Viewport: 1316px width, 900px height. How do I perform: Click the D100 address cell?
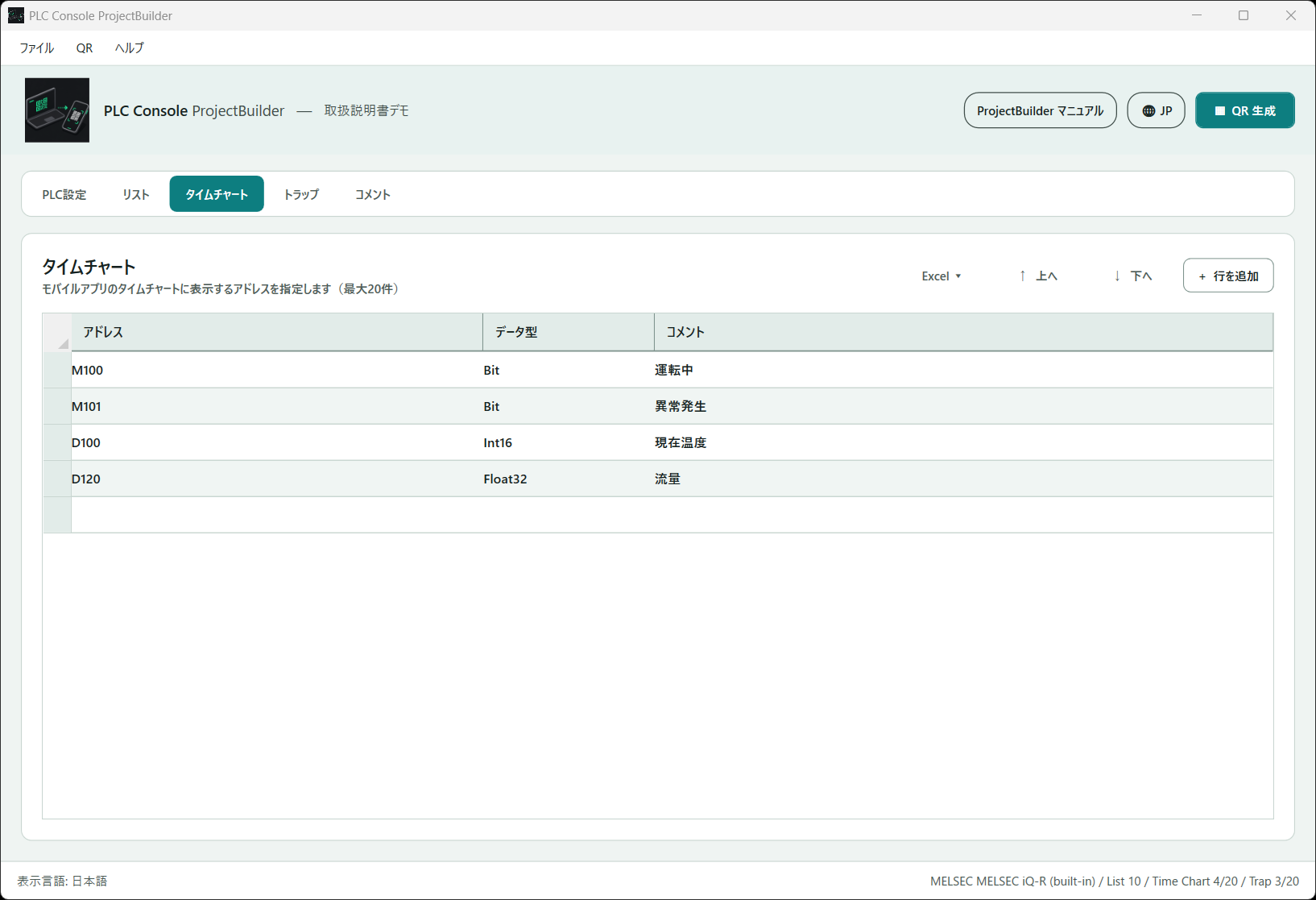(x=277, y=442)
